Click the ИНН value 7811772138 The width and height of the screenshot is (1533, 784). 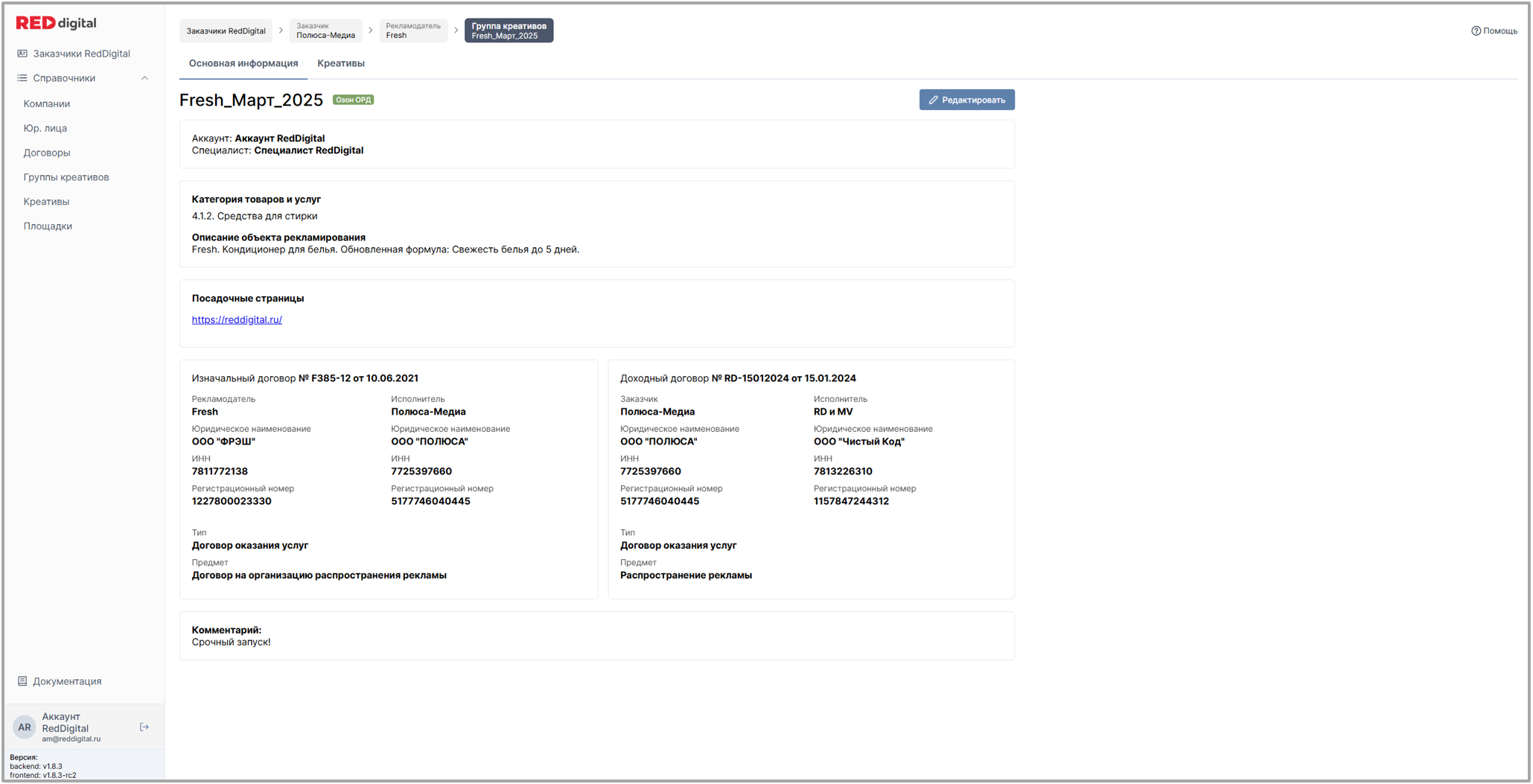(220, 472)
